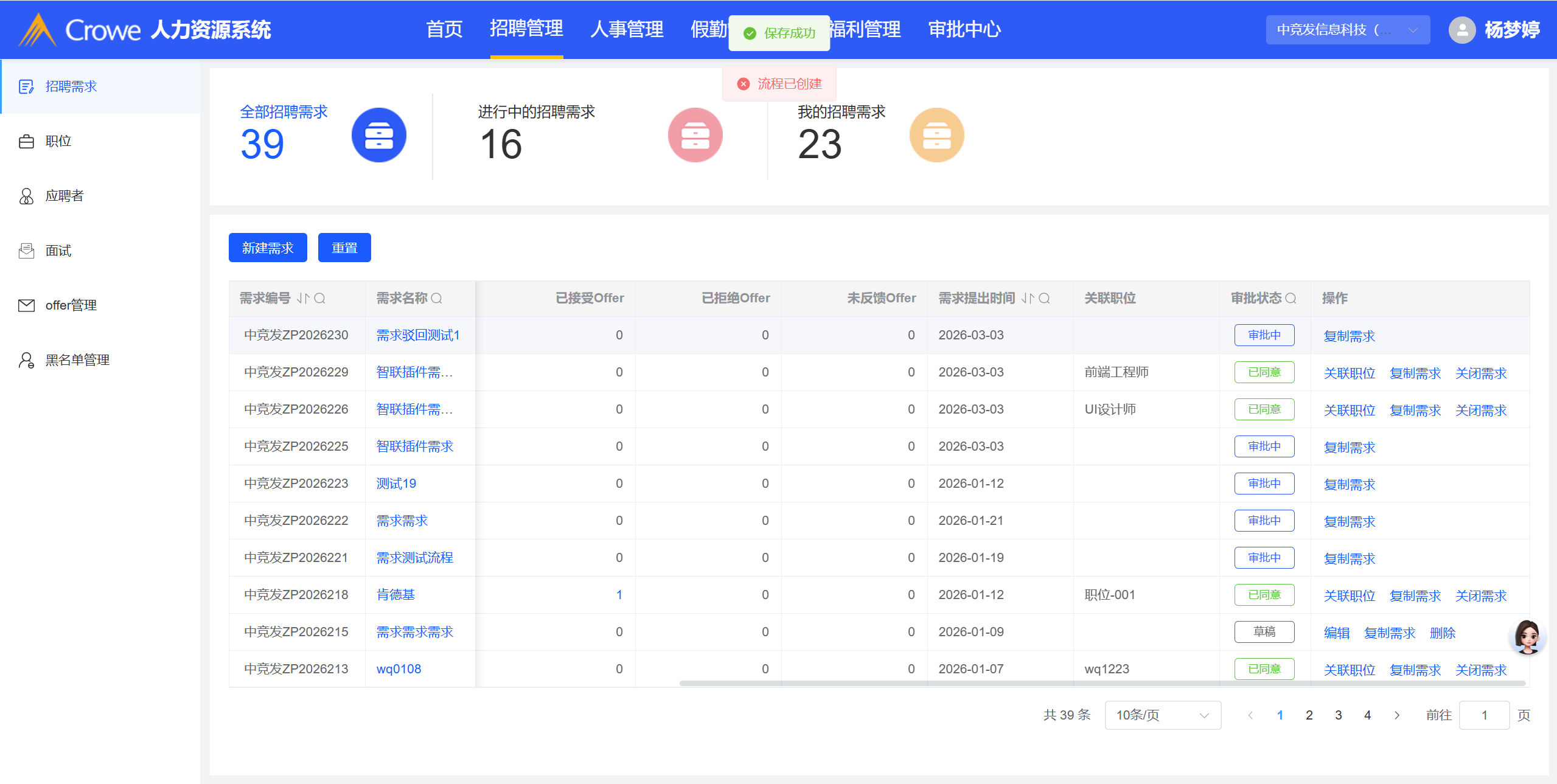Open the 需求驳回测试1 requirement link

417,335
